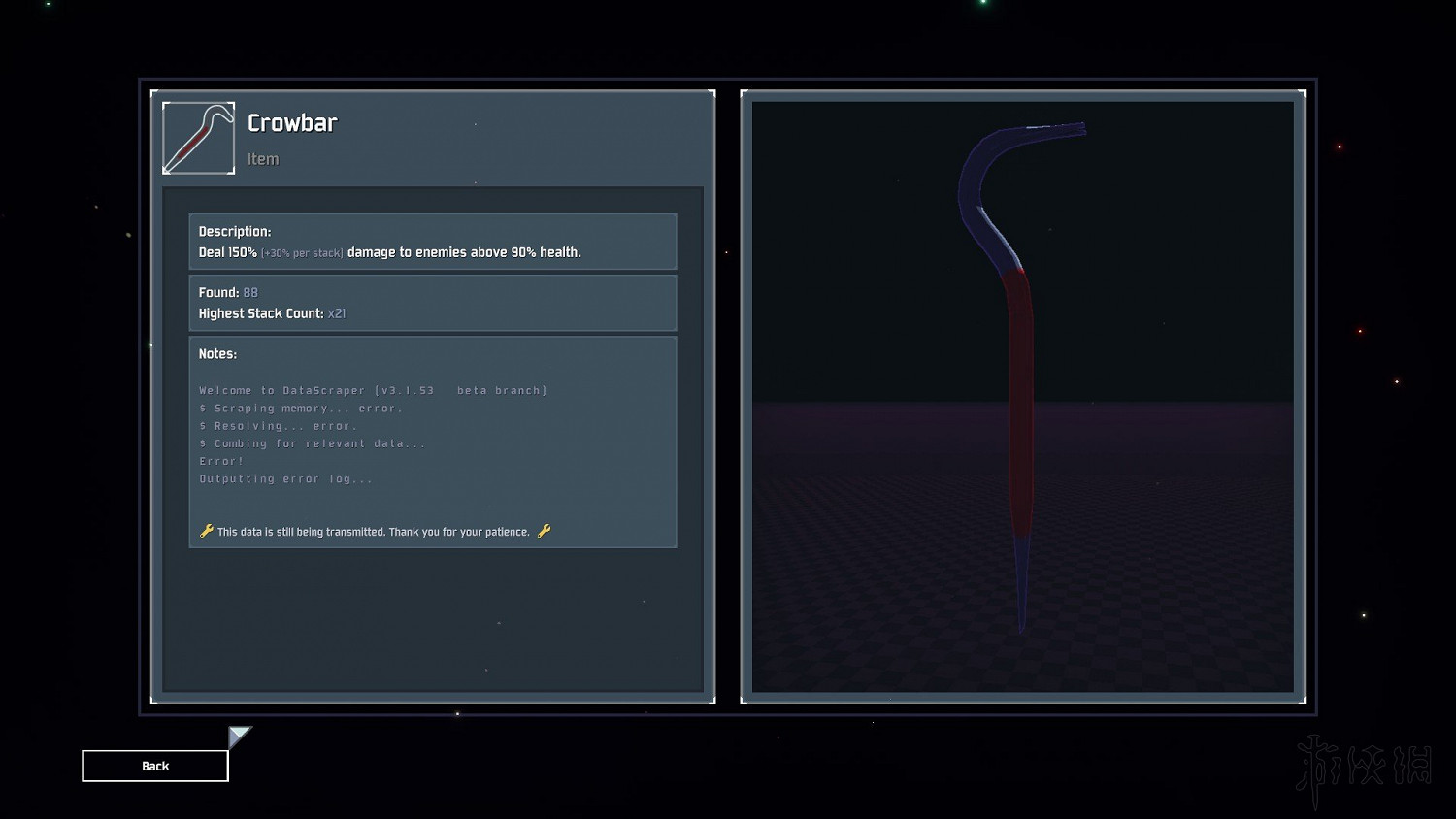
Task: Click the 'Outputting error log...' line
Action: [285, 478]
